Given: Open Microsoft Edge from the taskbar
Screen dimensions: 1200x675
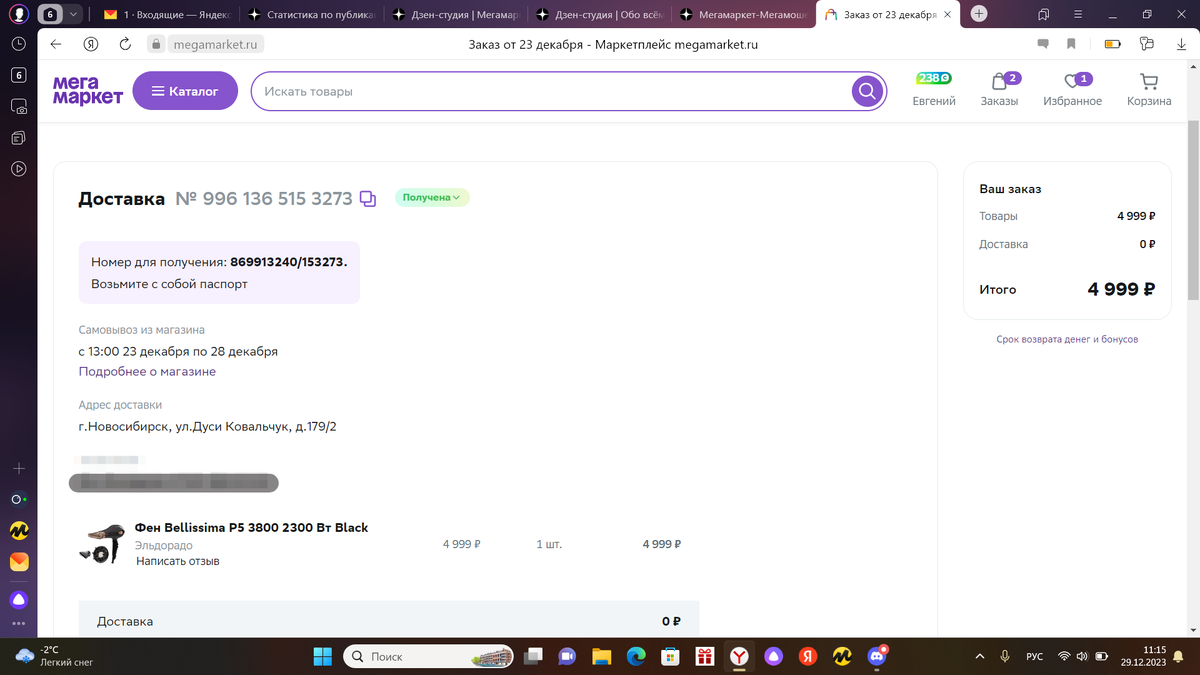Looking at the screenshot, I should pyautogui.click(x=636, y=656).
